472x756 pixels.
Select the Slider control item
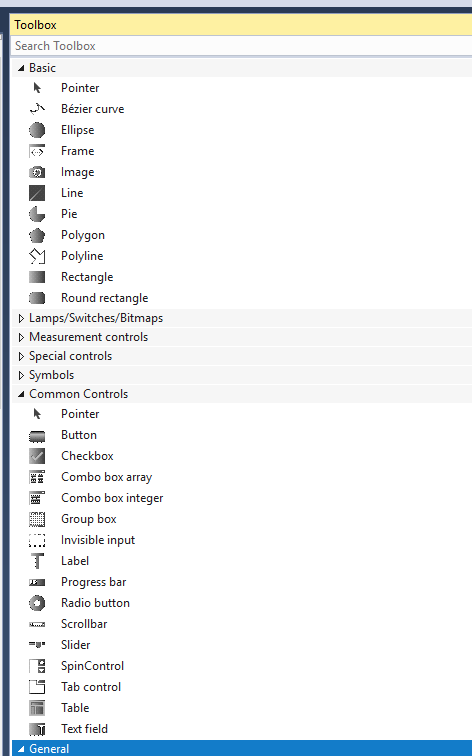pyautogui.click(x=241, y=645)
